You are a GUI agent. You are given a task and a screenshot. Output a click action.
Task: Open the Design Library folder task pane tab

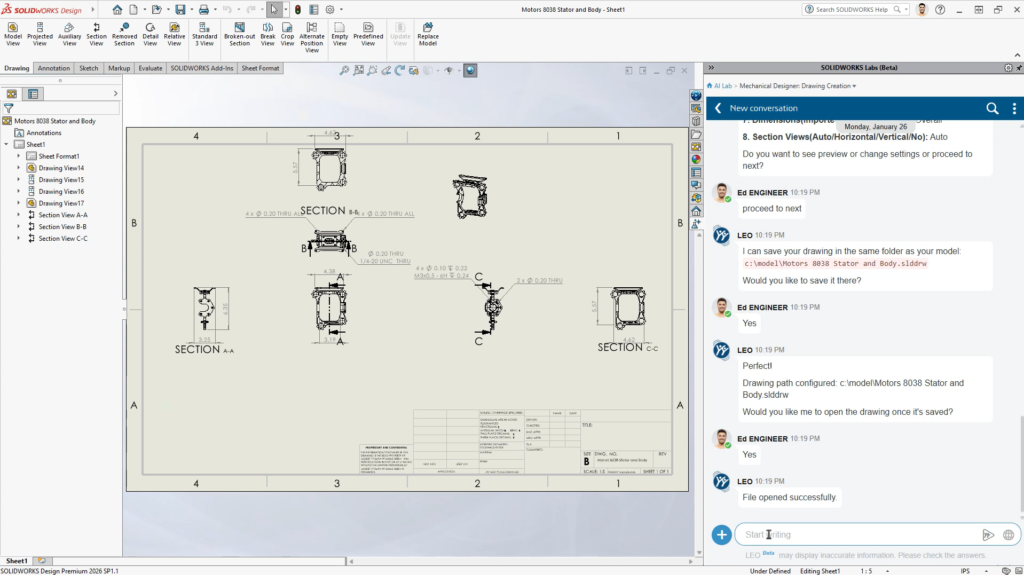click(696, 135)
